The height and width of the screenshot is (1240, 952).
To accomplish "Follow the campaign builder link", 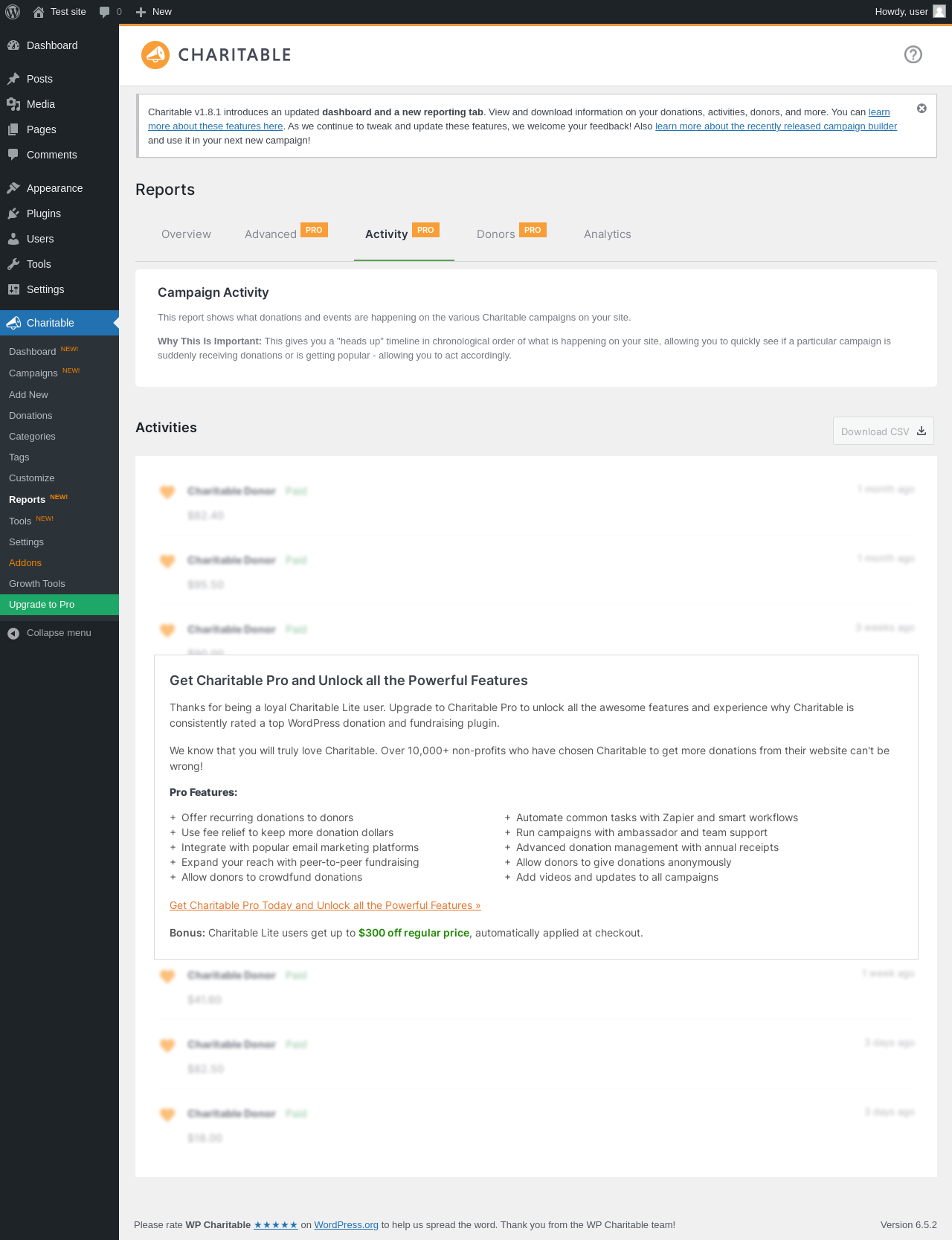I will pos(776,126).
